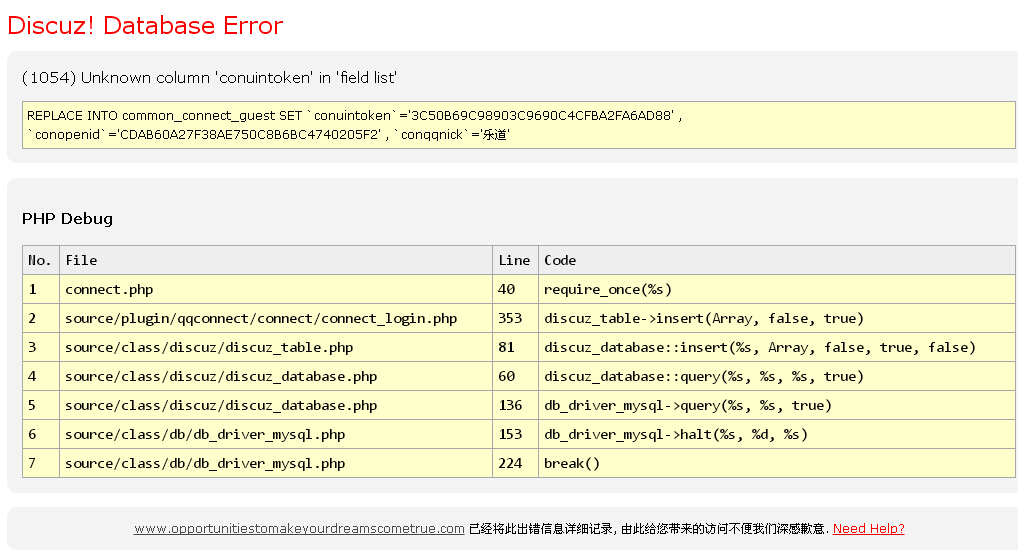Click line number 81 cell

coord(515,347)
